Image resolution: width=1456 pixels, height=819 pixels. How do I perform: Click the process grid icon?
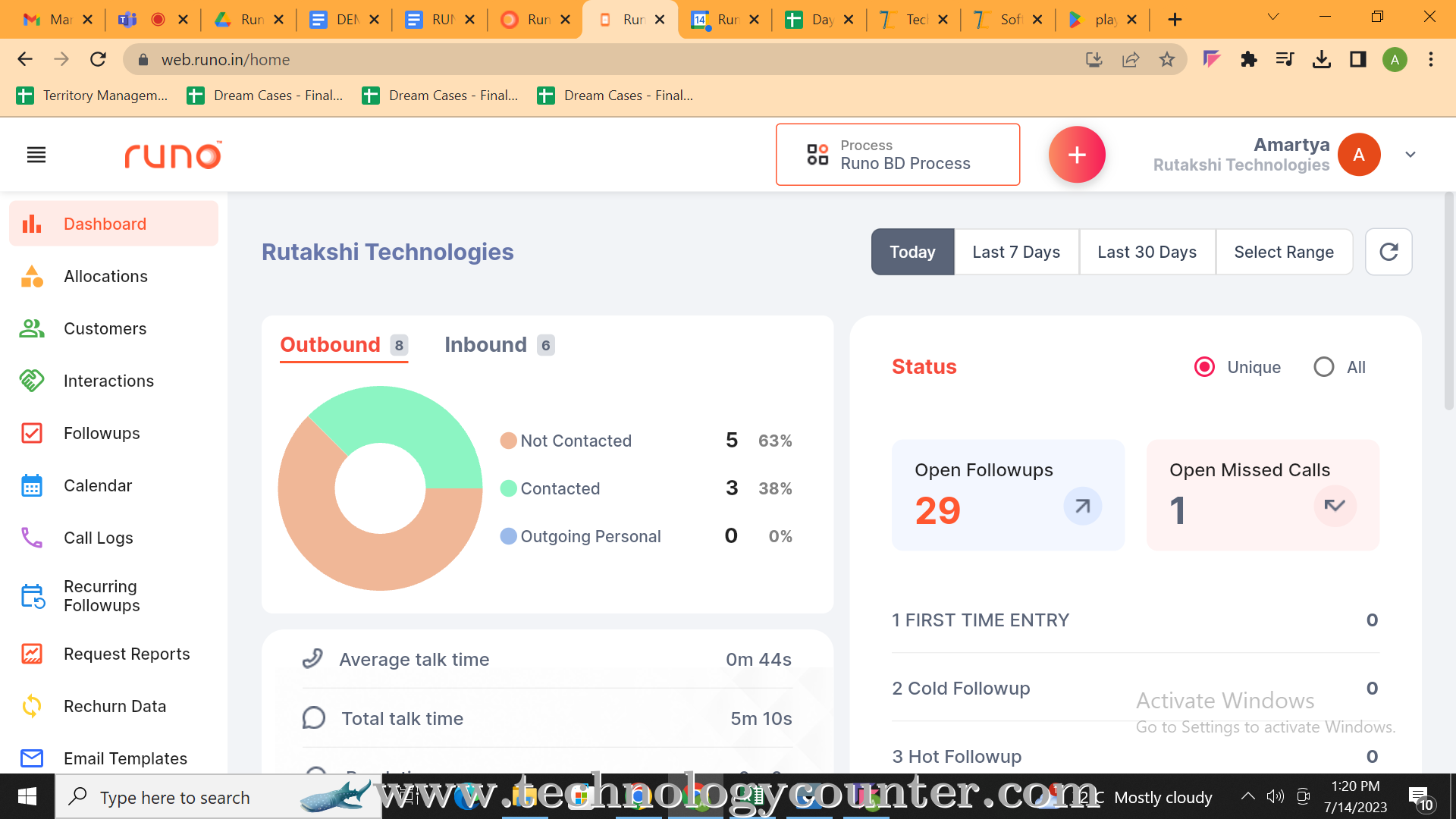(817, 155)
